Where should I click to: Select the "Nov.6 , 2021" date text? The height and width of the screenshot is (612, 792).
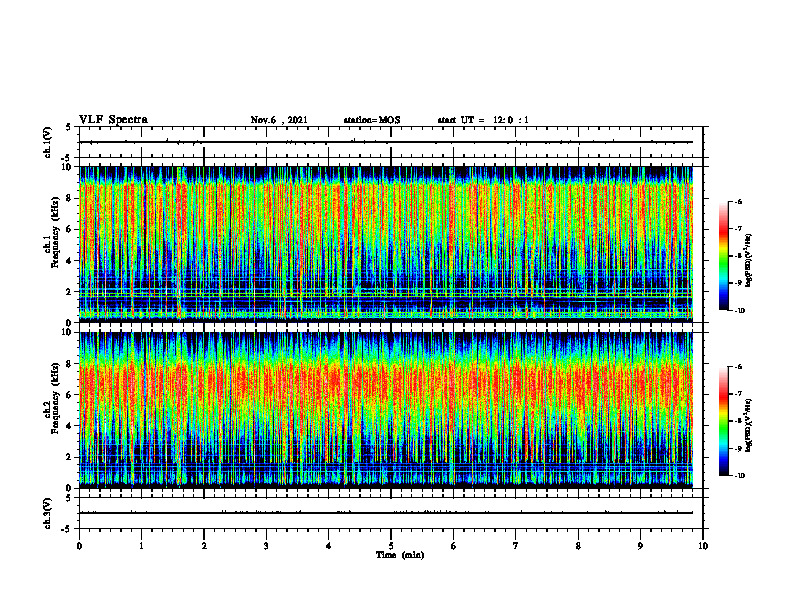pyautogui.click(x=279, y=120)
